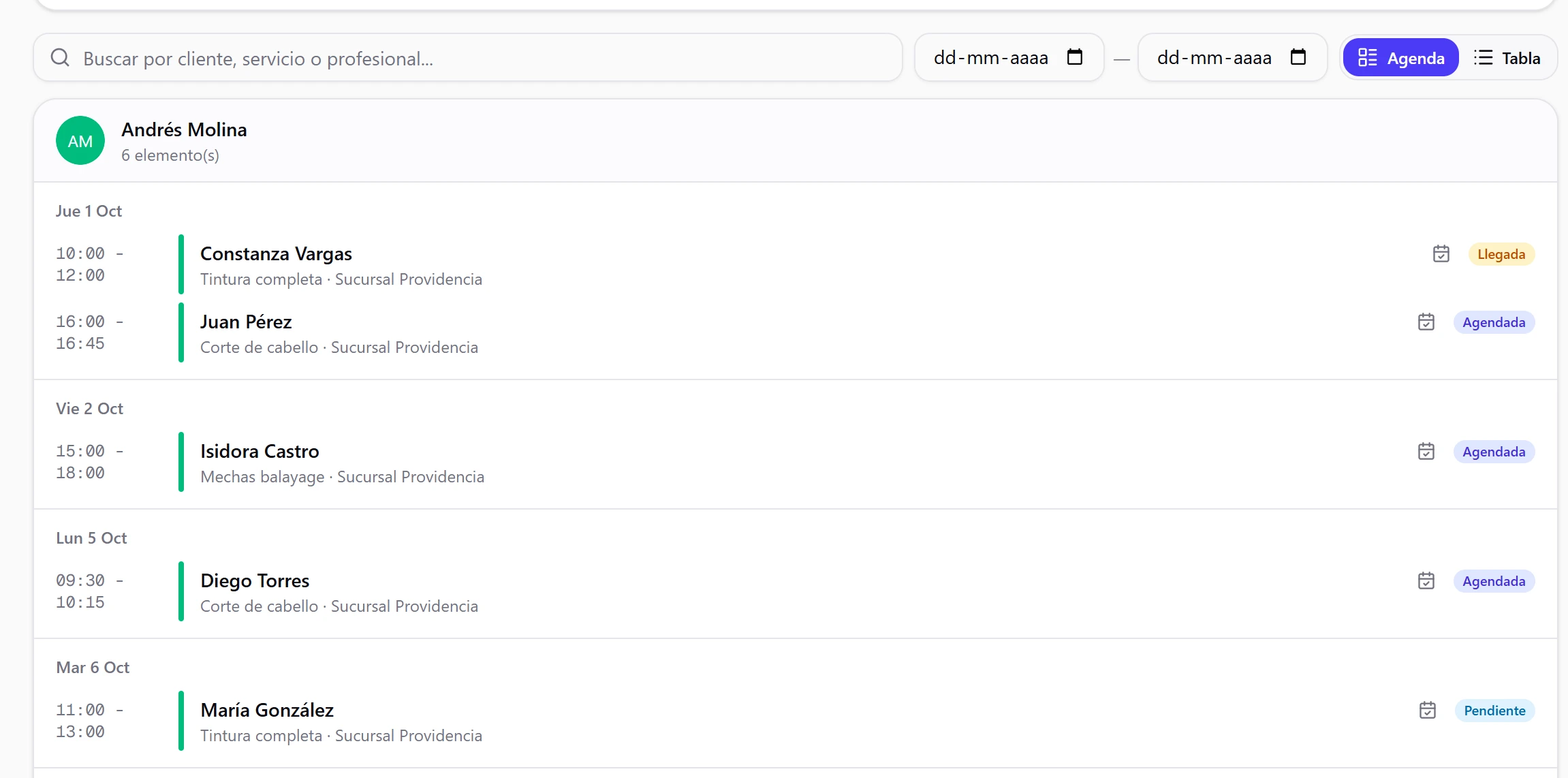Open Juan Pérez appointment
The width and height of the screenshot is (1568, 778).
click(795, 332)
